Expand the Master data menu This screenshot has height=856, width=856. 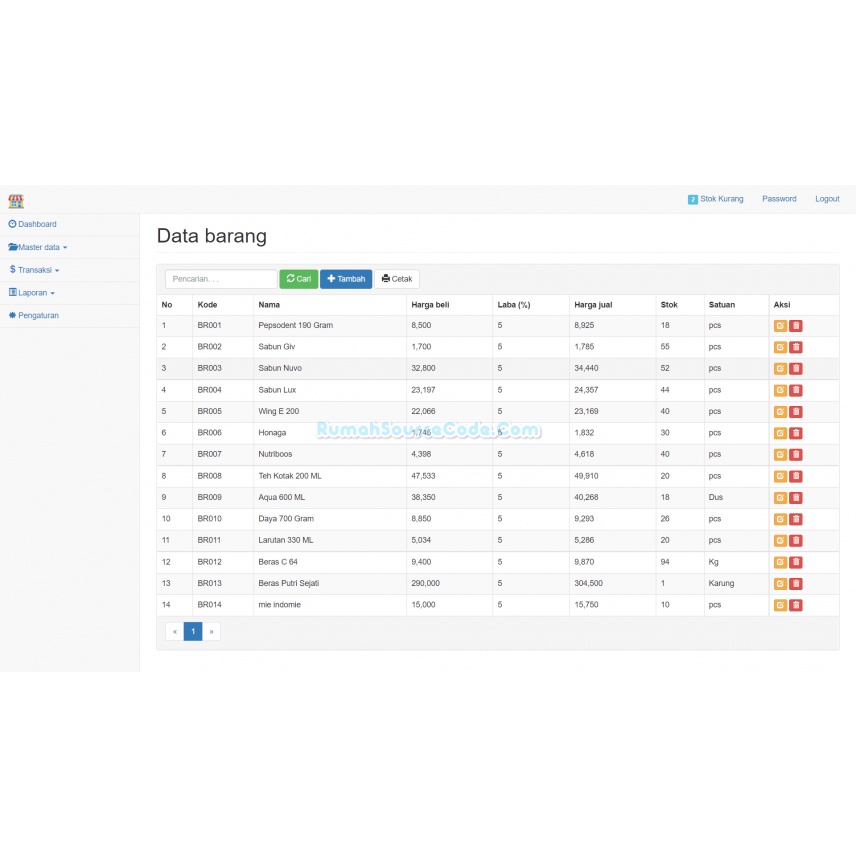[x=38, y=247]
